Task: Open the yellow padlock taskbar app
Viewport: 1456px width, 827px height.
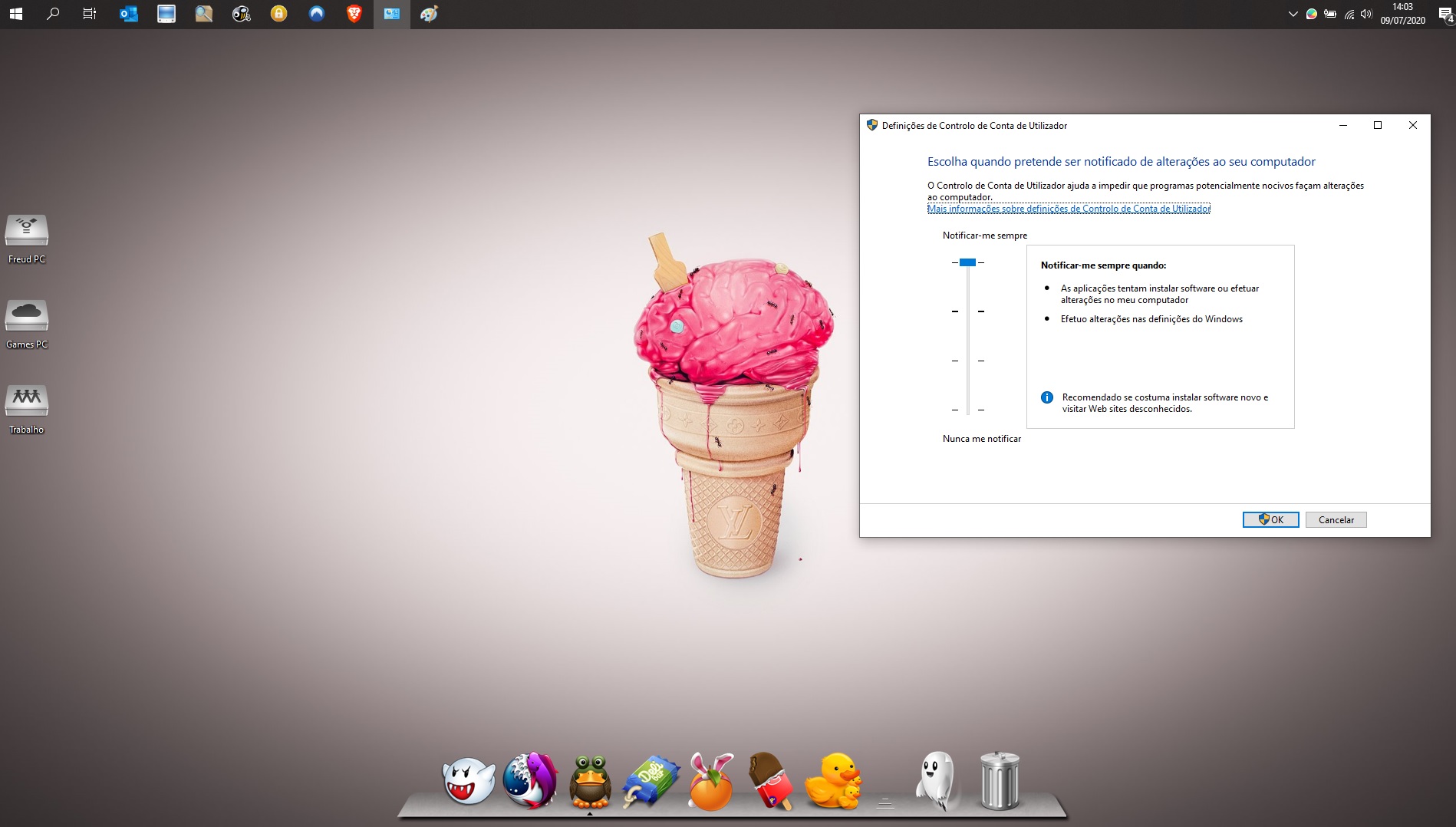Action: 278,14
